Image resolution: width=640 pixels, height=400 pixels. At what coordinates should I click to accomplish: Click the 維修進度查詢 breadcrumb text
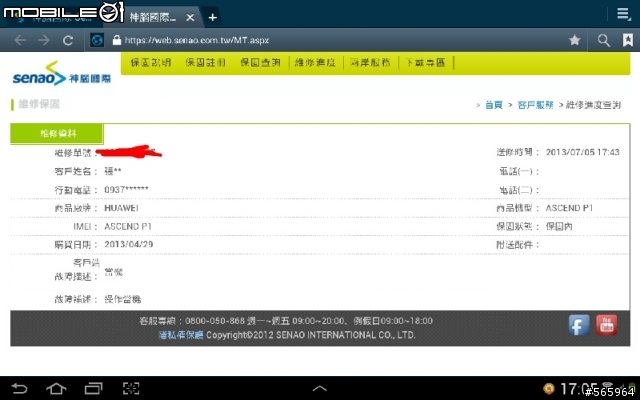pos(593,105)
